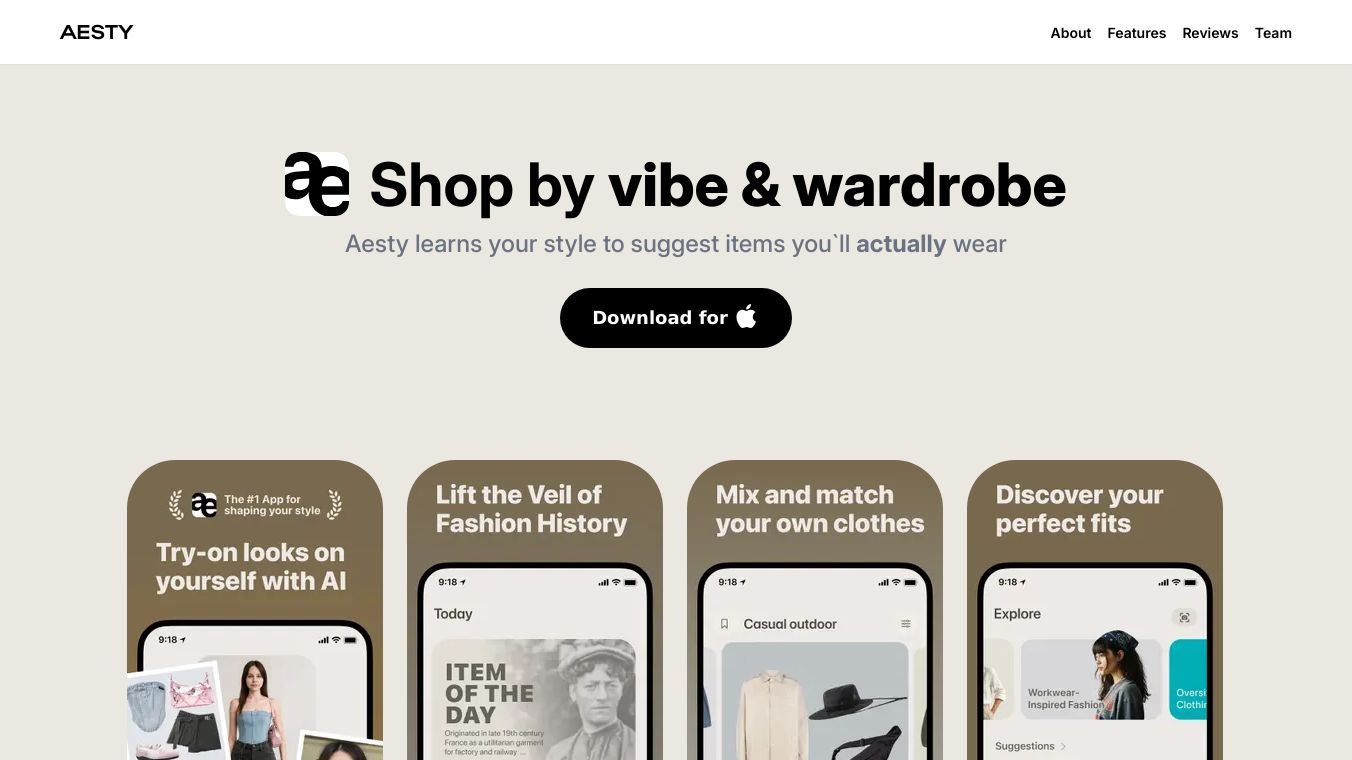Click the Download for Apple button
Viewport: 1352px width, 760px height.
click(676, 318)
